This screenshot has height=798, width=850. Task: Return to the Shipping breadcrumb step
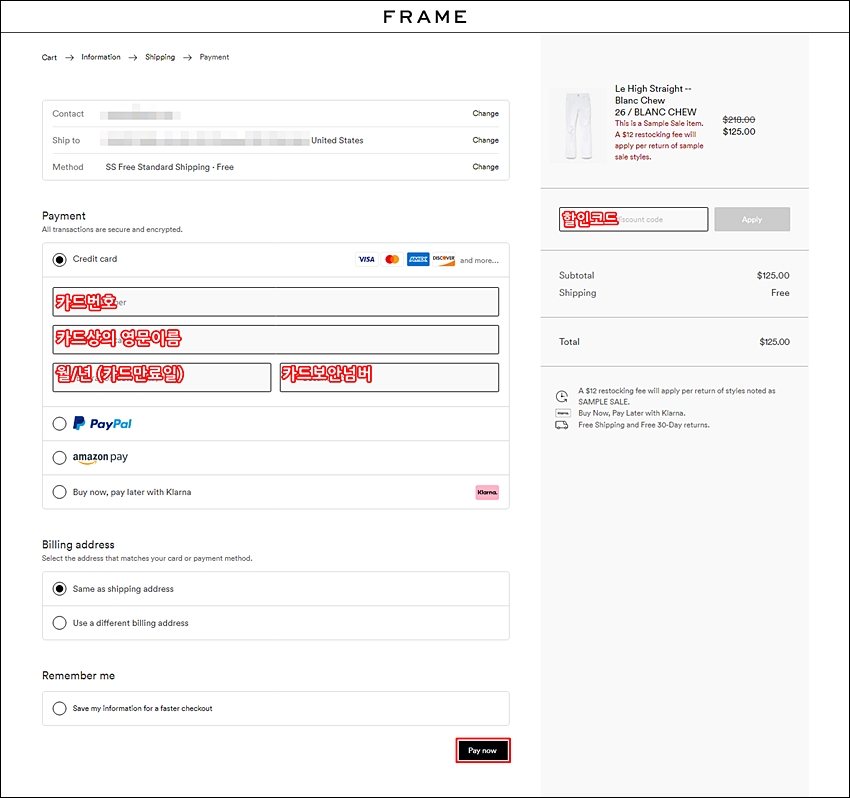(x=160, y=57)
